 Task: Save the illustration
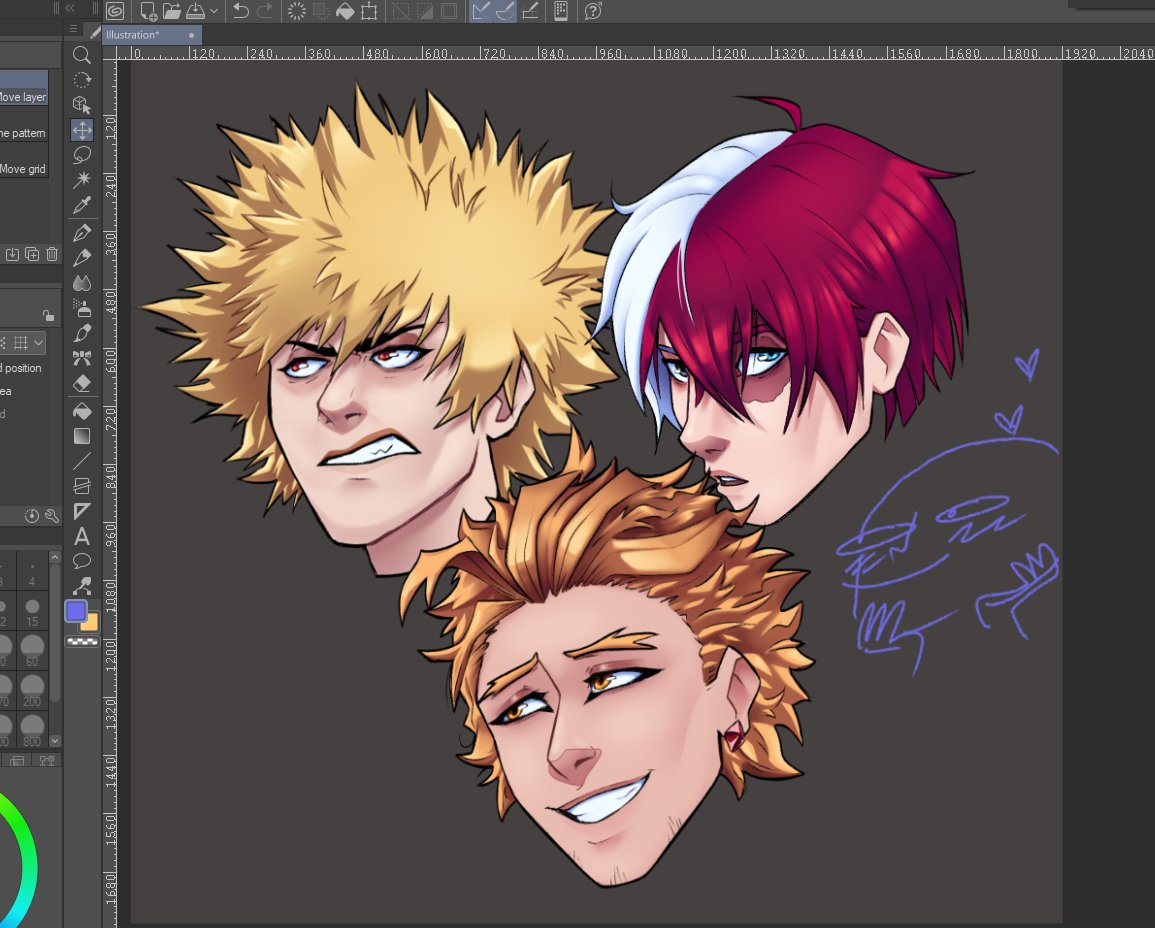tap(195, 11)
